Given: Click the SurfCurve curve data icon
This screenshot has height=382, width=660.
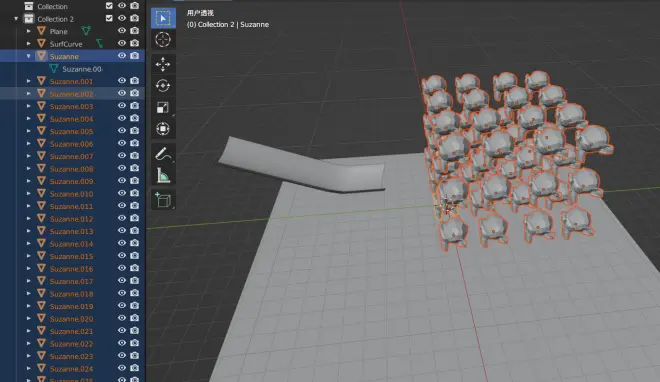Looking at the screenshot, I should pos(99,43).
